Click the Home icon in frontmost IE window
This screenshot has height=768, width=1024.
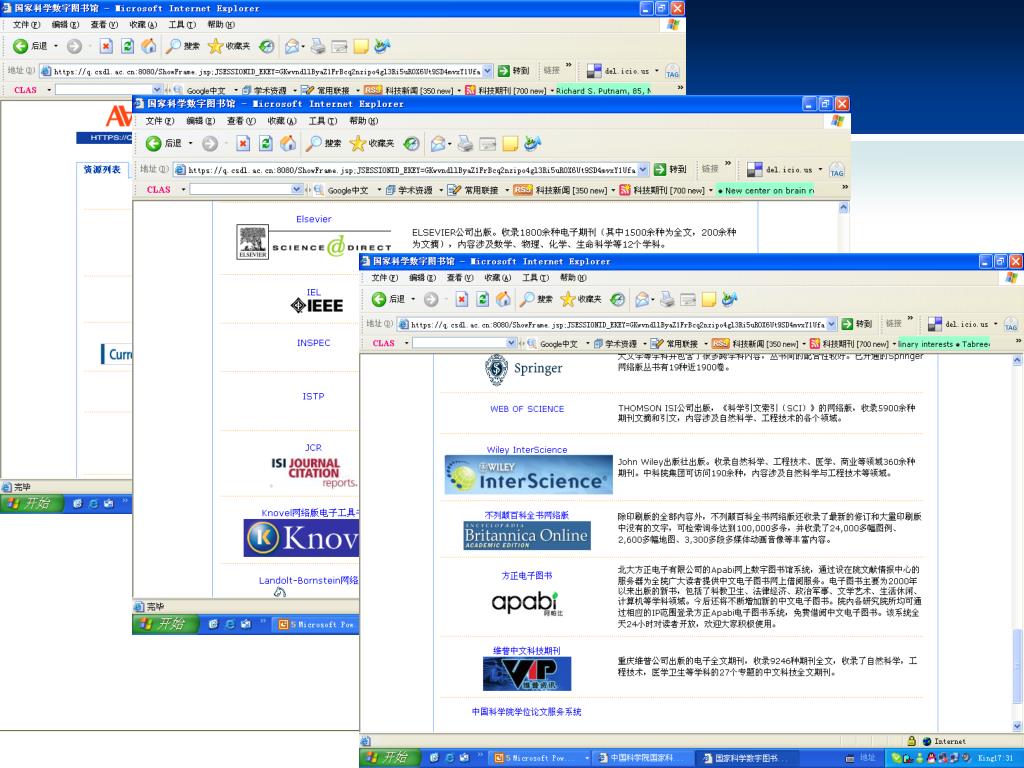(x=503, y=299)
